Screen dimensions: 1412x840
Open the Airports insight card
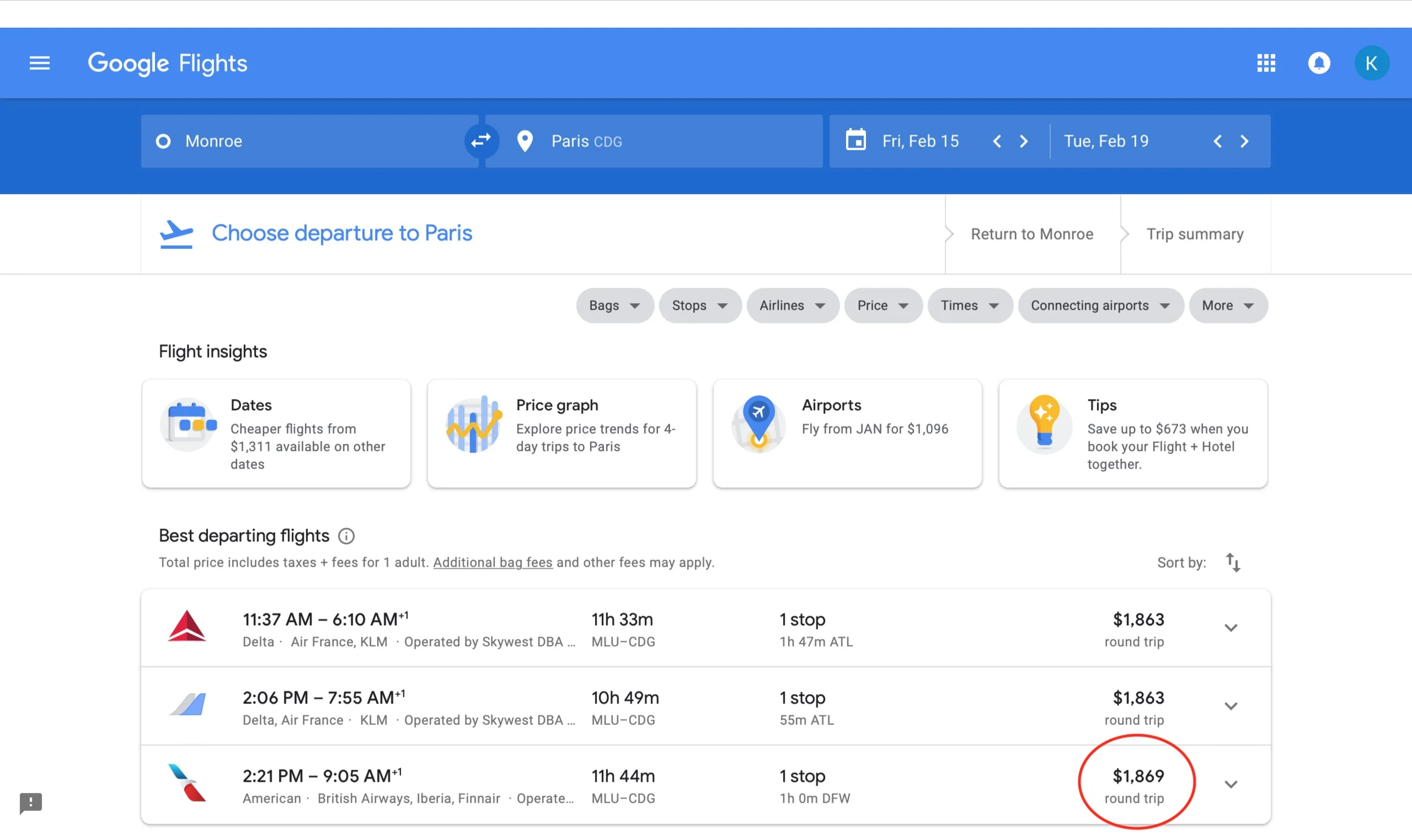(x=848, y=434)
